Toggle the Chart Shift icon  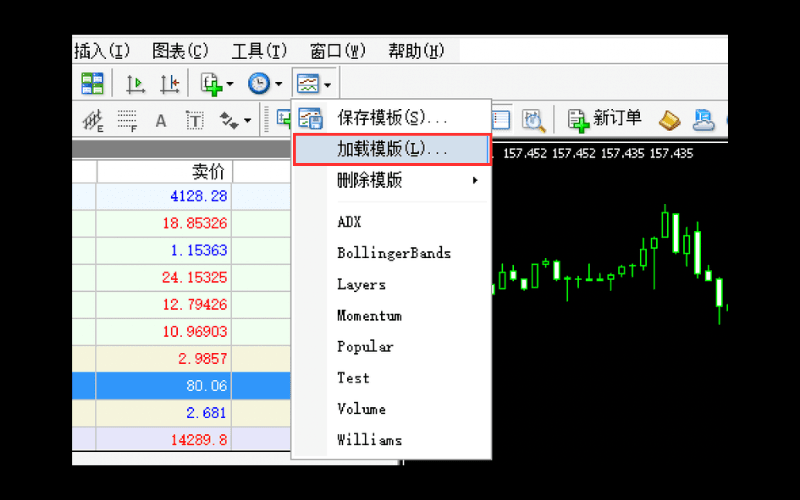tap(169, 84)
